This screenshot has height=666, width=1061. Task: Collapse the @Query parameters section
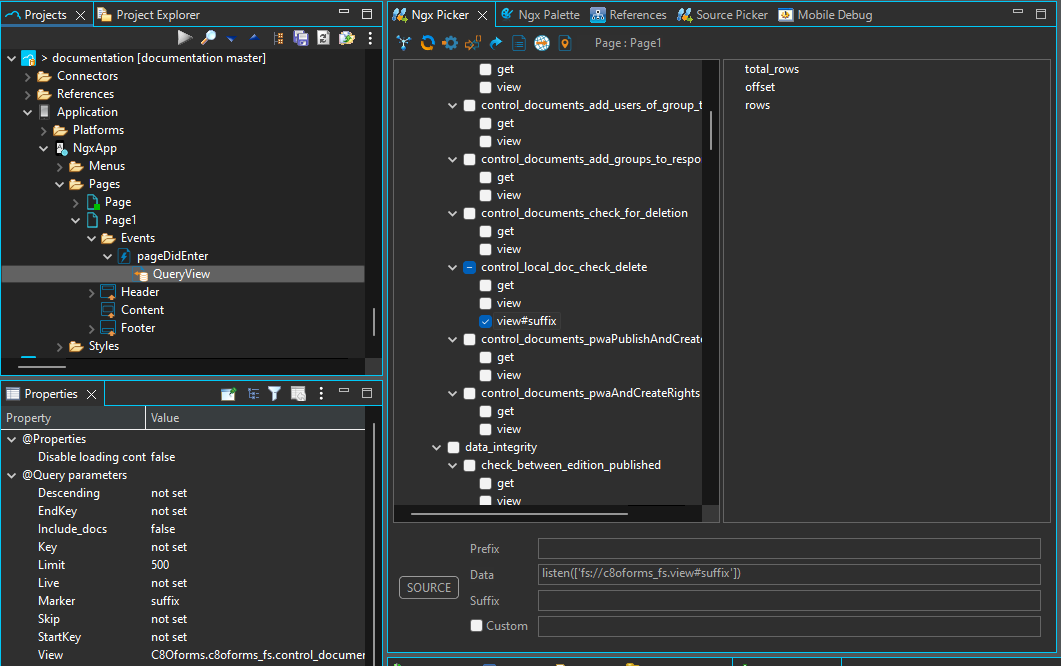point(11,475)
